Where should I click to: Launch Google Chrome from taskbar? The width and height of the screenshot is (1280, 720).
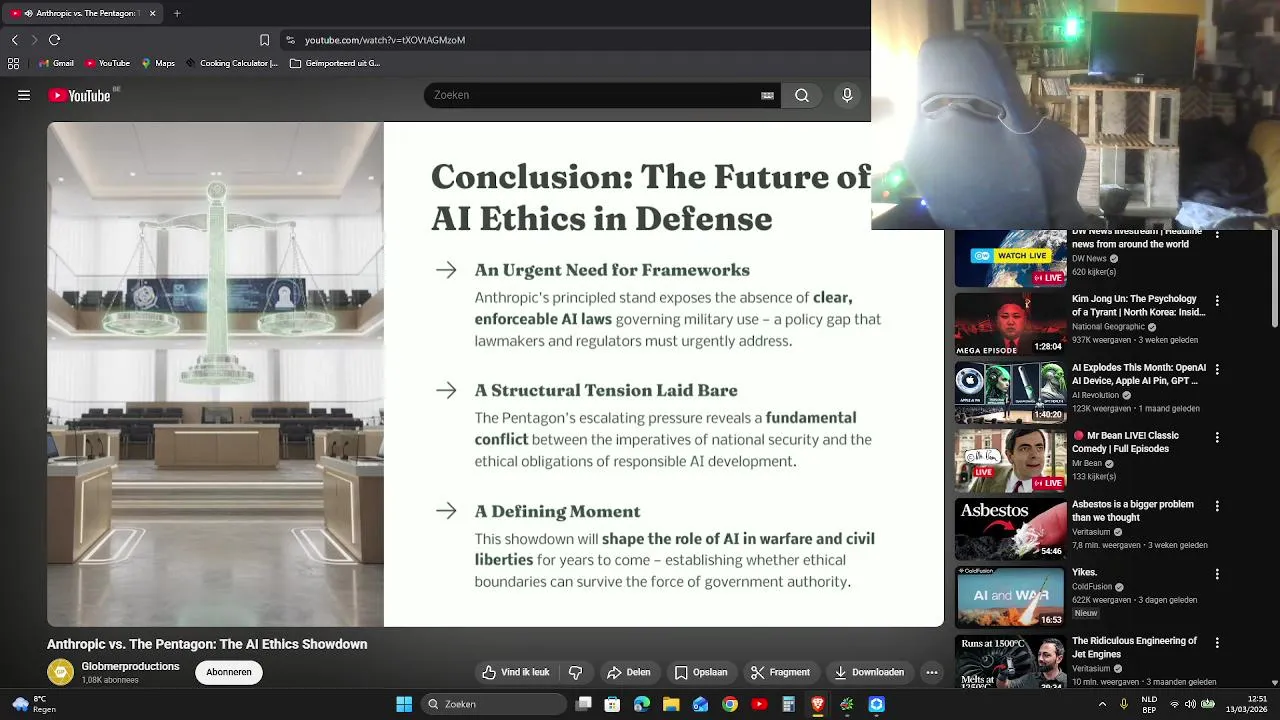[x=730, y=704]
